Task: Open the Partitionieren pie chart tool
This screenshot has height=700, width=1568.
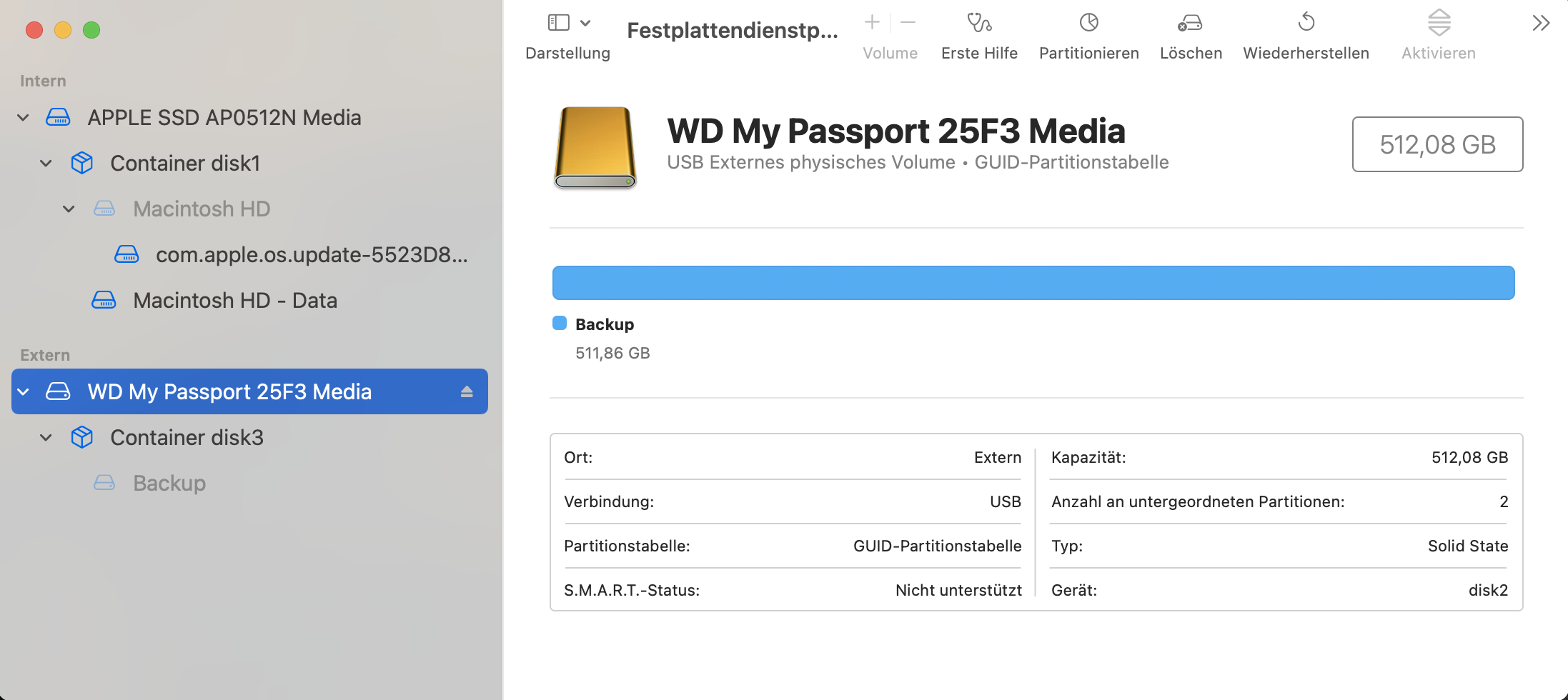Action: pyautogui.click(x=1088, y=23)
